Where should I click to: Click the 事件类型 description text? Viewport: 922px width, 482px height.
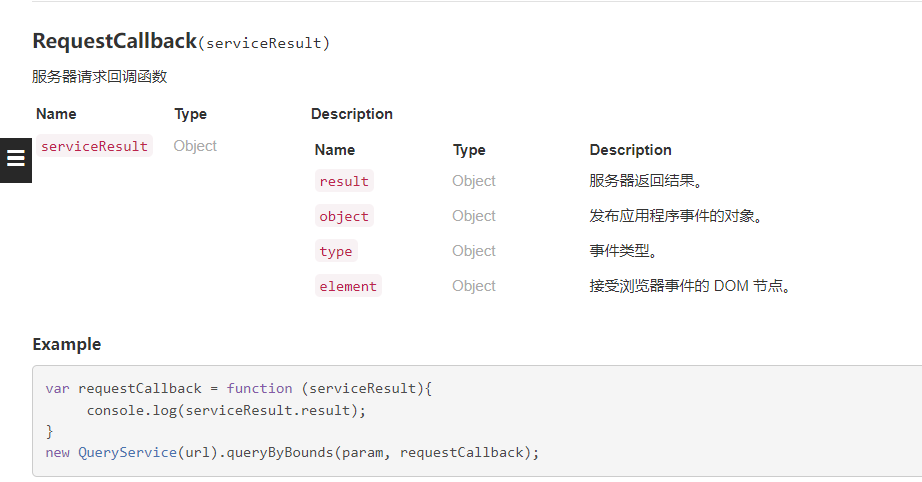pos(623,251)
